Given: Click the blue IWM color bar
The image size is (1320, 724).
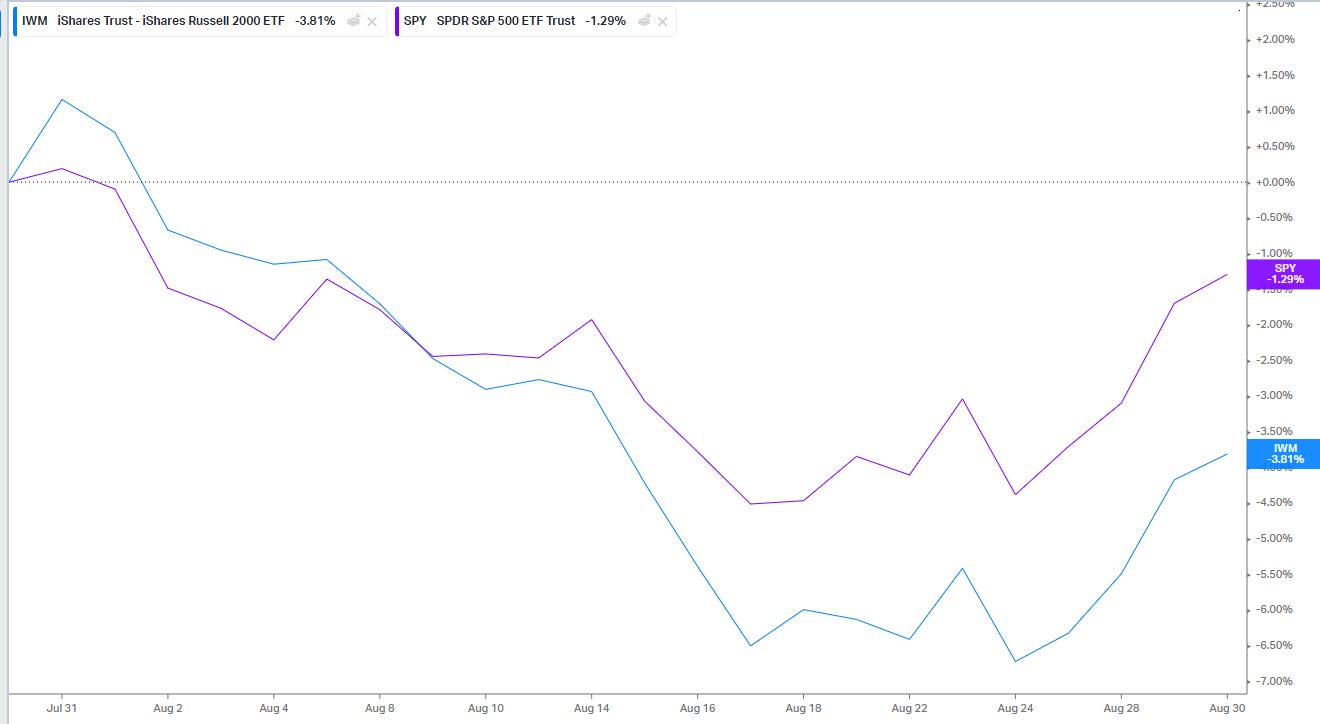Looking at the screenshot, I should 15,21.
